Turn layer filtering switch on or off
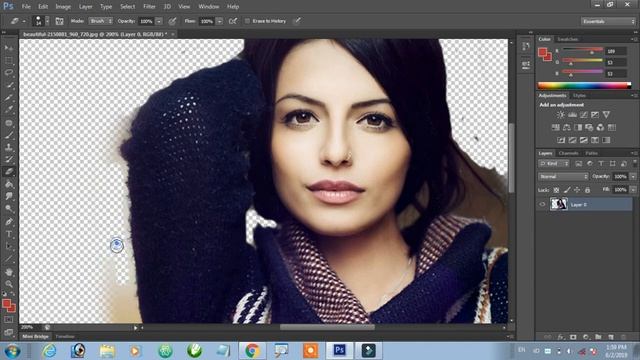This screenshot has height=360, width=640. 635,163
